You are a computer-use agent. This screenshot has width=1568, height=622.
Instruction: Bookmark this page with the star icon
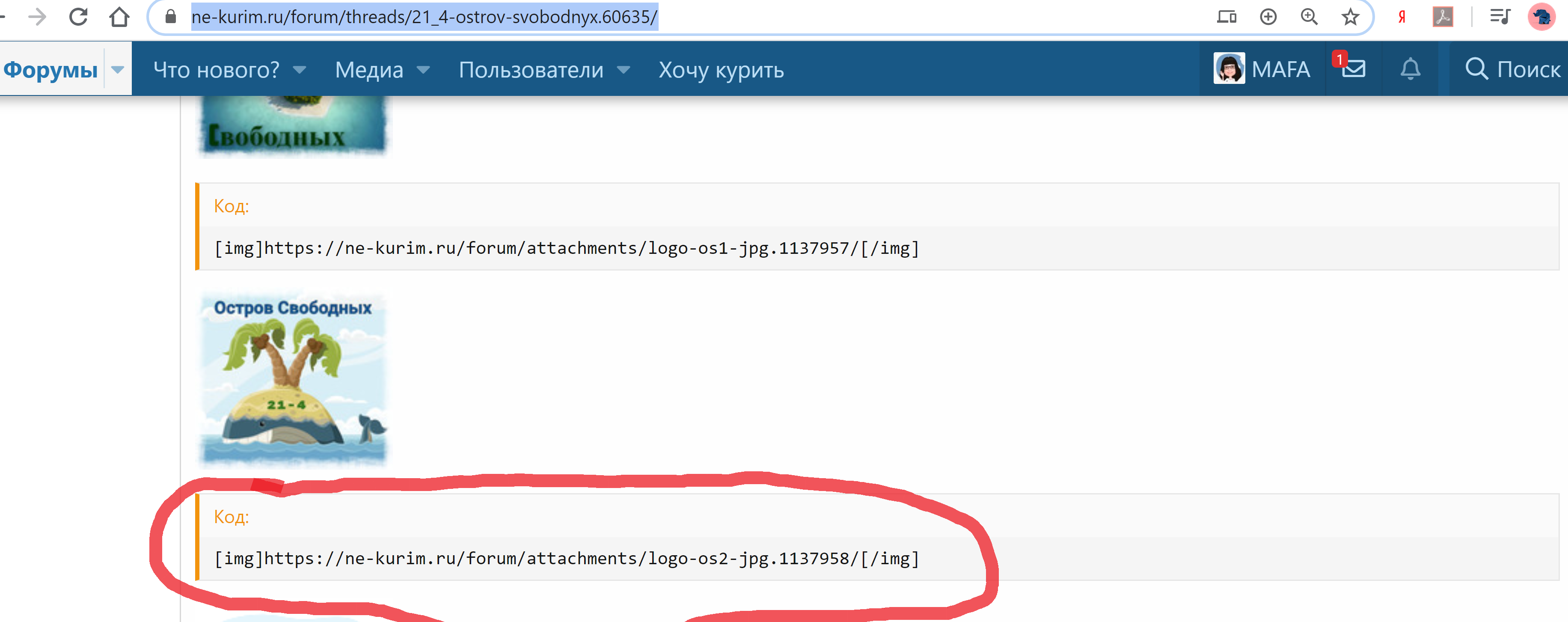coord(1350,16)
